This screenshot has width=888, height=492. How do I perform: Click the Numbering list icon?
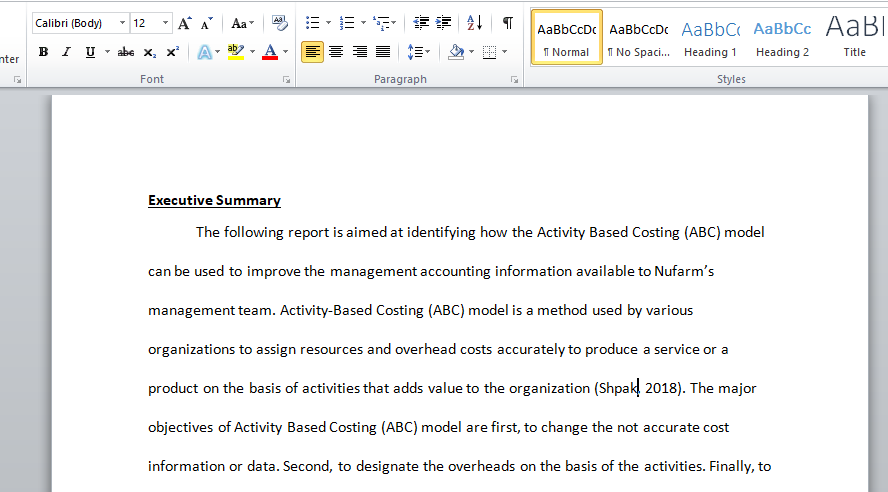(347, 23)
